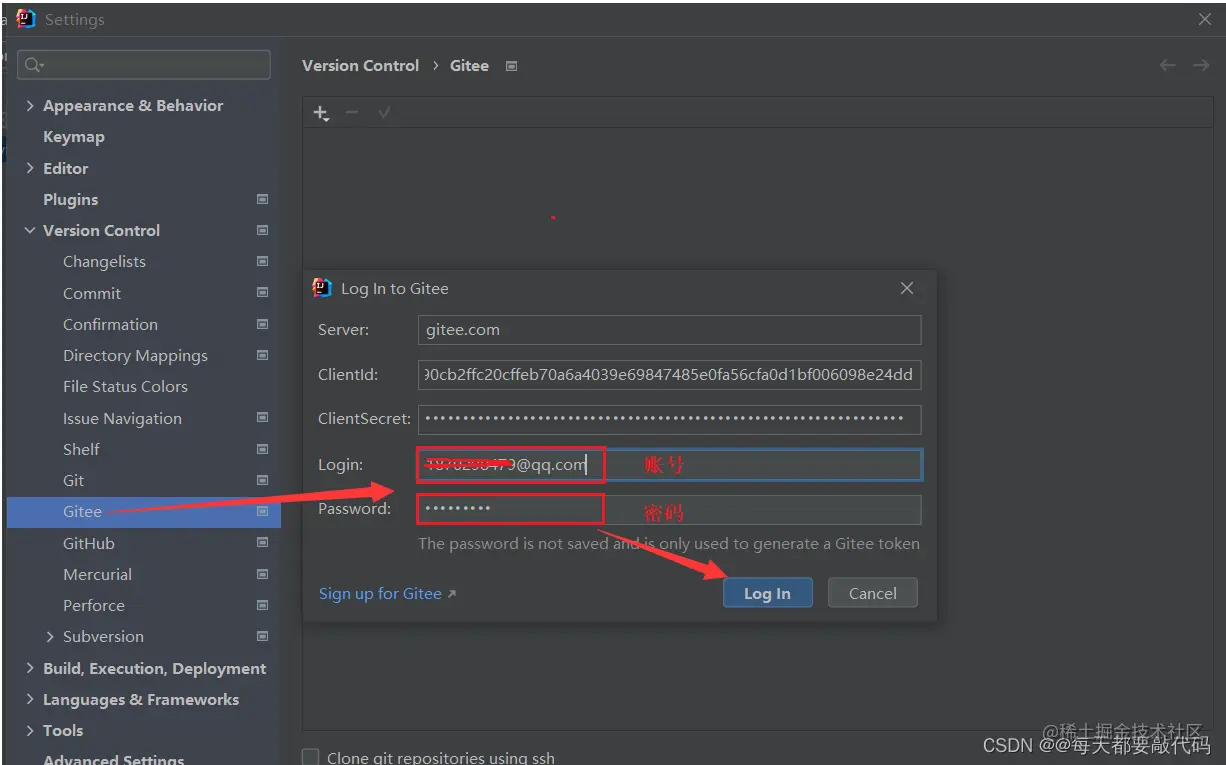Click the project icon next to Confirmation
The image size is (1226, 765).
(x=262, y=324)
